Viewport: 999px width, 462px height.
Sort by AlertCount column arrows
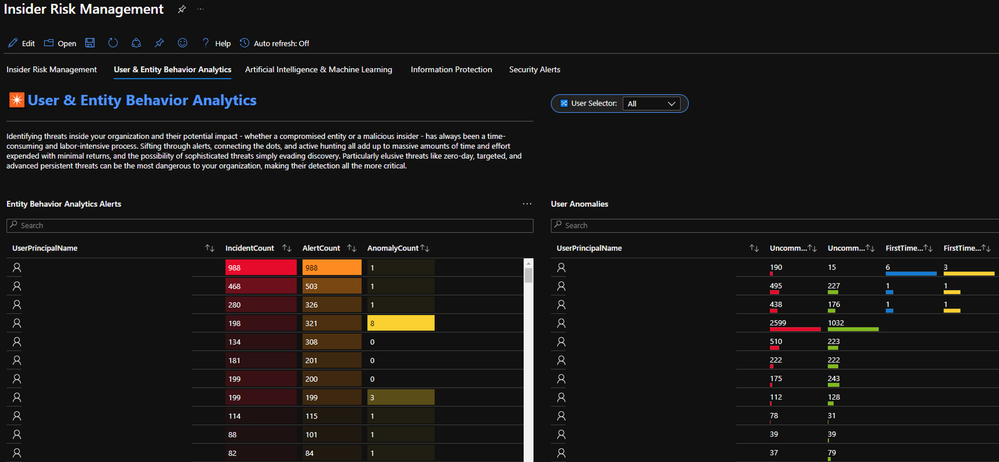coord(352,248)
